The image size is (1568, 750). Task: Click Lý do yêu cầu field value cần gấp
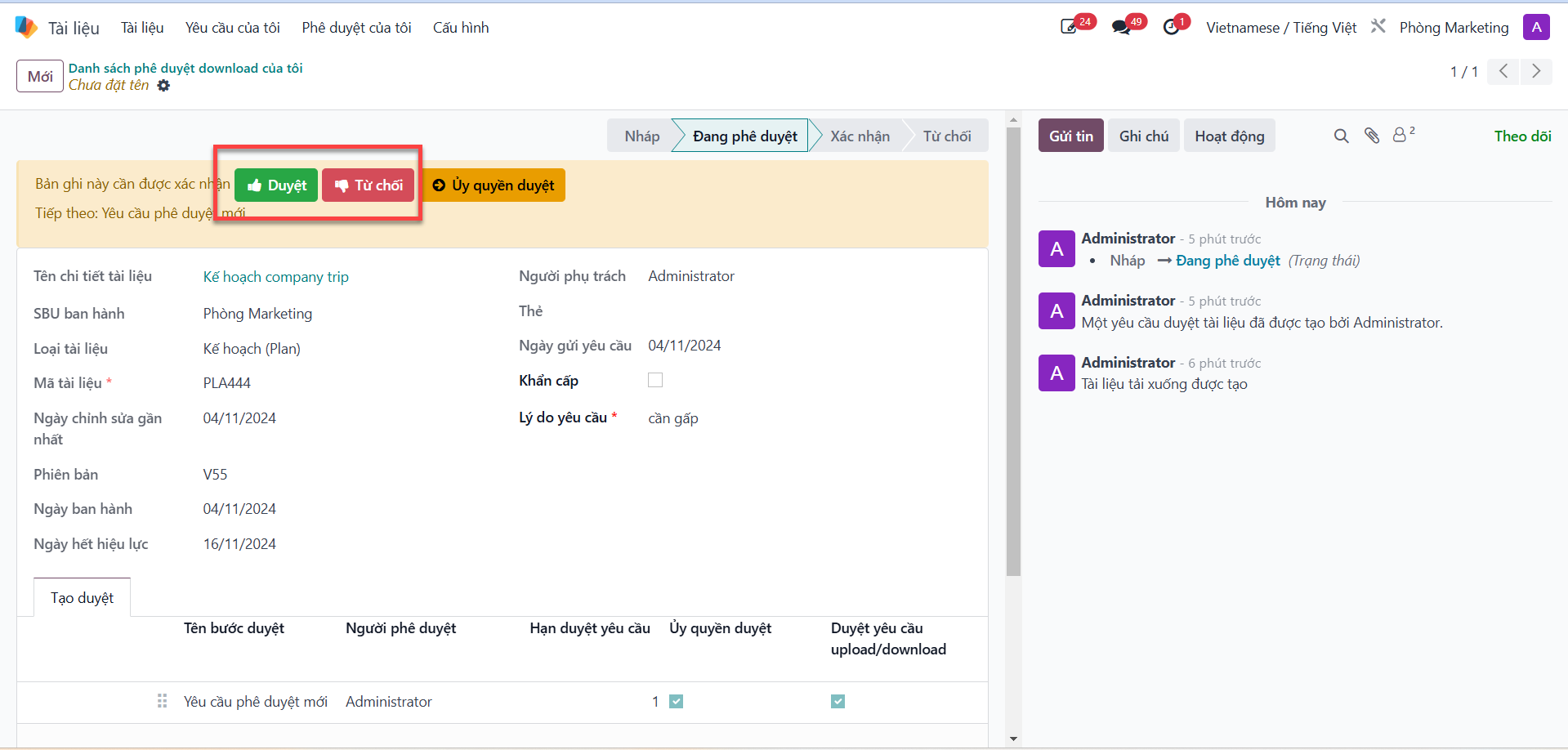tap(673, 418)
